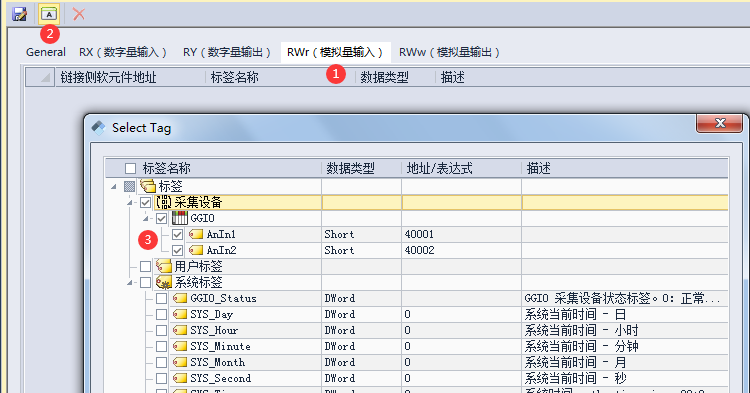Click the SYS_Day tag icon
The height and width of the screenshot is (393, 750).
[180, 314]
